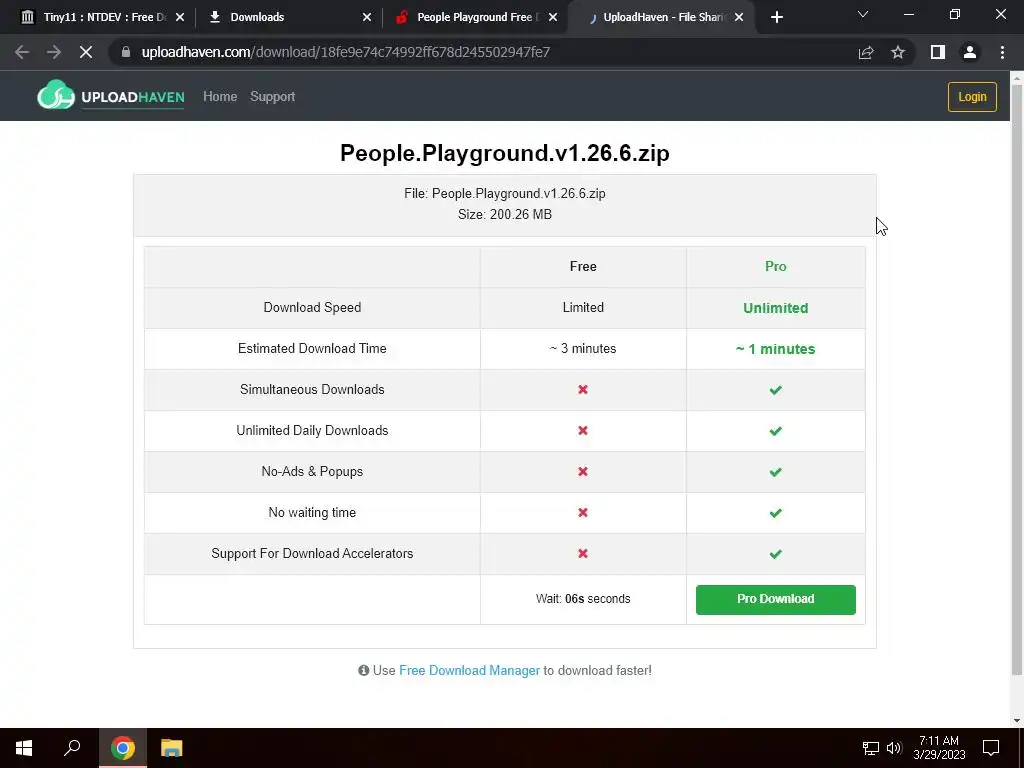The image size is (1024, 768).
Task: Click the page vertical scrollbar
Action: [1017, 379]
